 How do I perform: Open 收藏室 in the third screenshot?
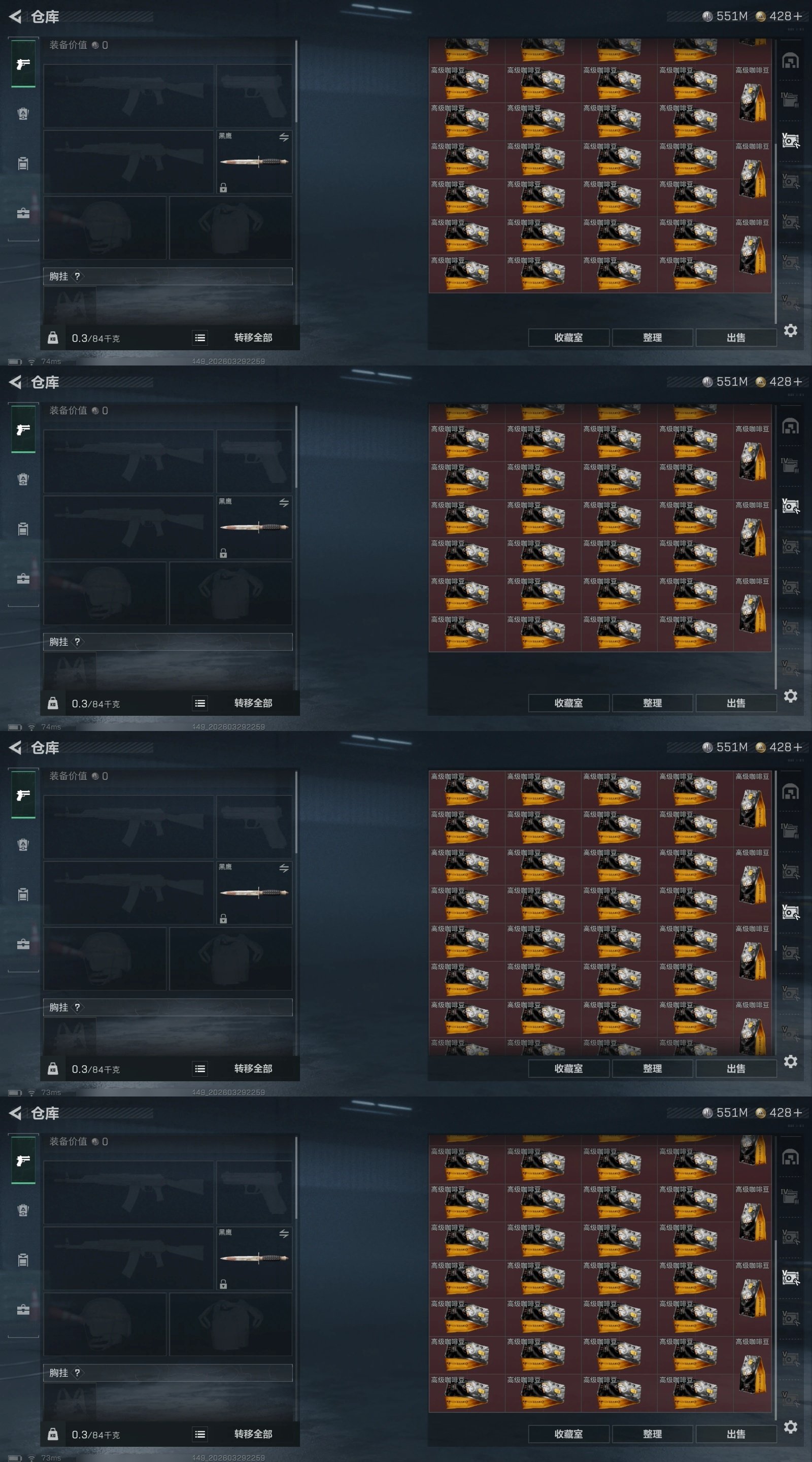568,1069
